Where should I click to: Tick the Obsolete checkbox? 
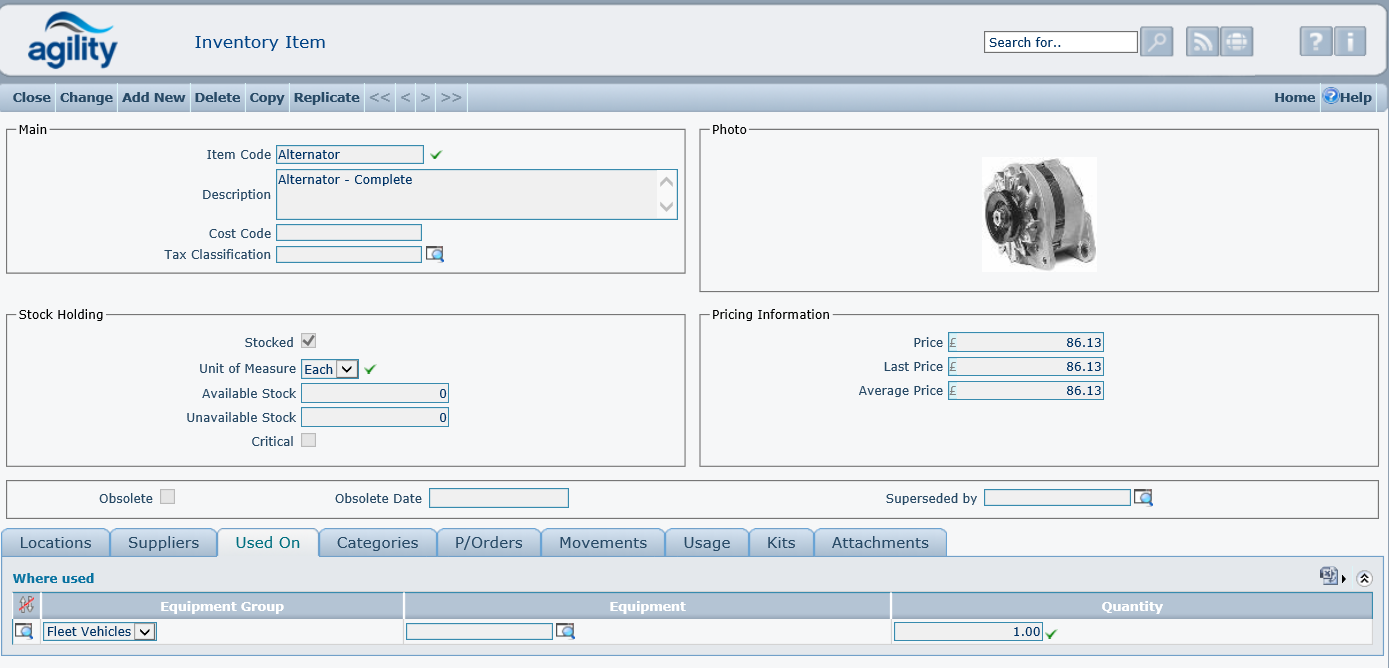pos(168,497)
